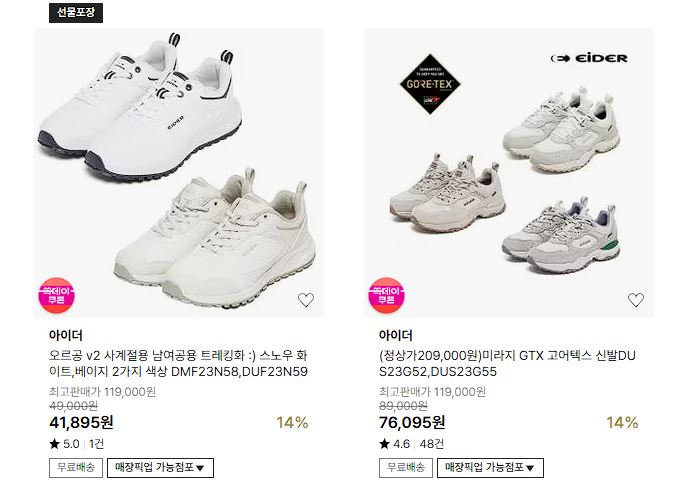Open white trekking shoes product image
This screenshot has height=496, width=687.
(179, 173)
